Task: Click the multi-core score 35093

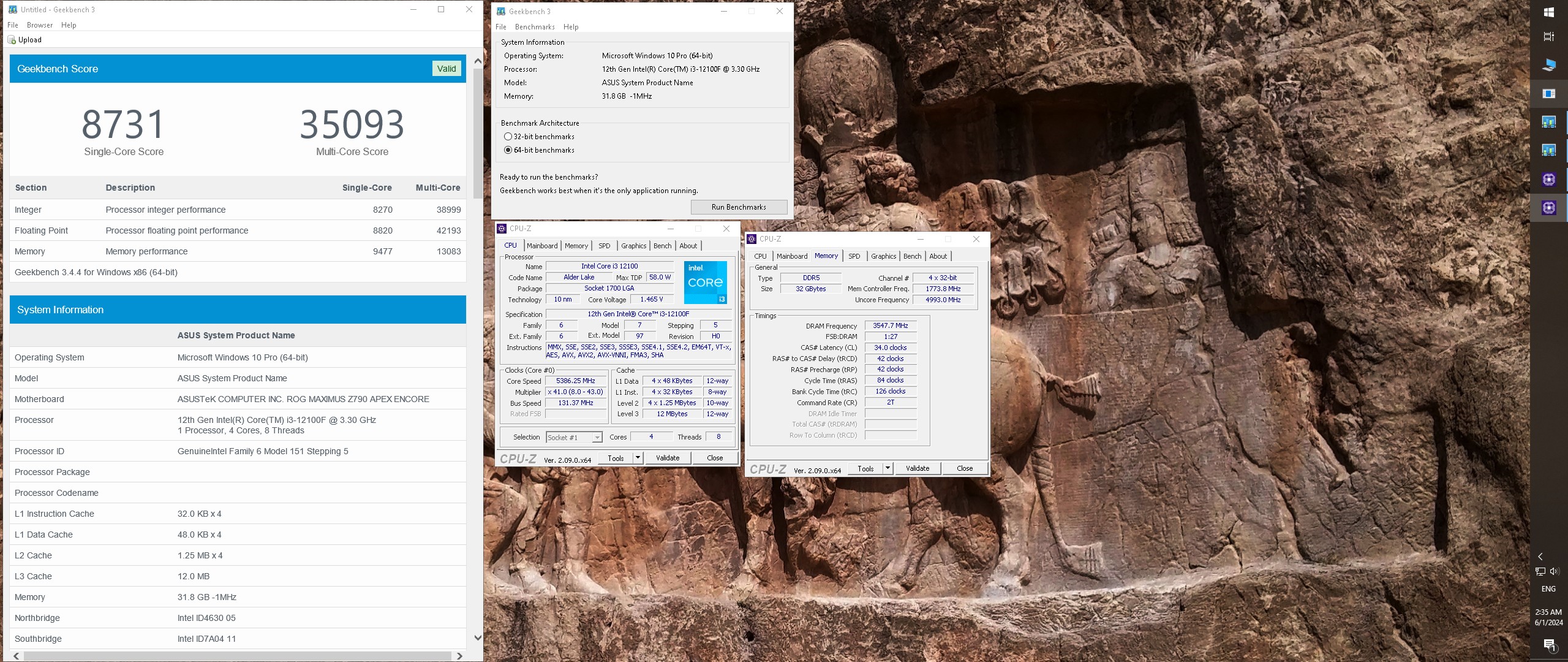Action: pos(352,124)
